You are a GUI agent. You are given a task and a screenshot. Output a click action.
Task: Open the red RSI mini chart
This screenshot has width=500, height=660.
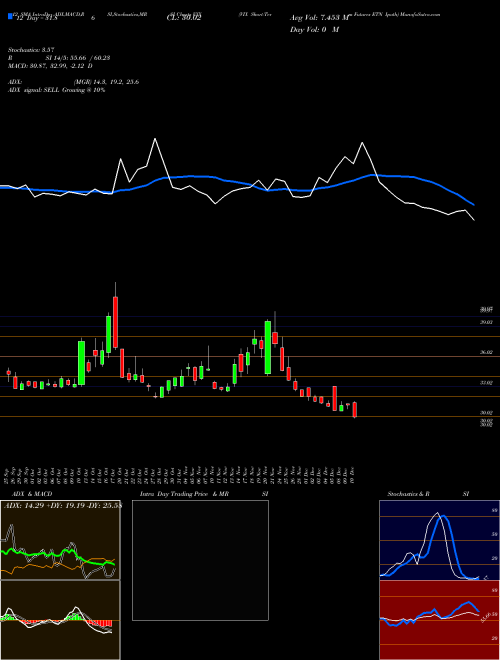coord(439,620)
